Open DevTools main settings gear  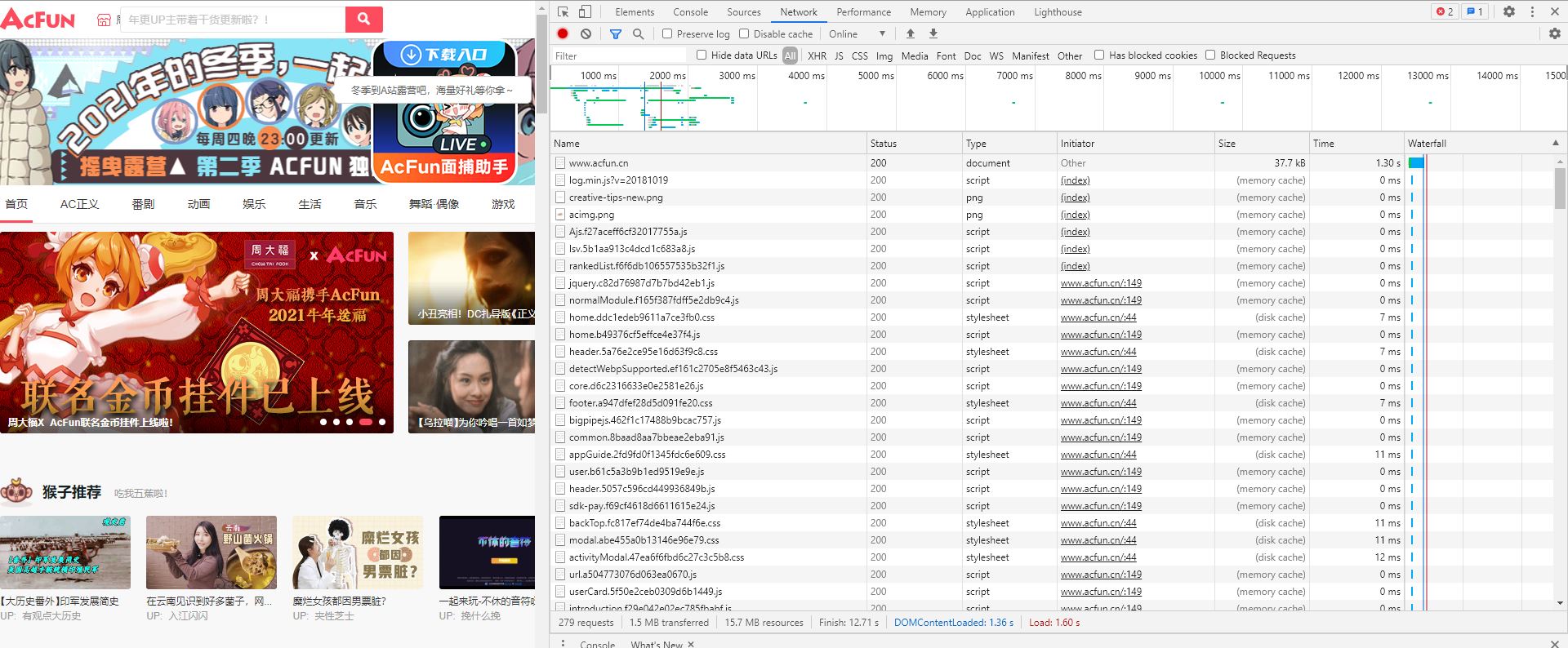click(x=1509, y=11)
